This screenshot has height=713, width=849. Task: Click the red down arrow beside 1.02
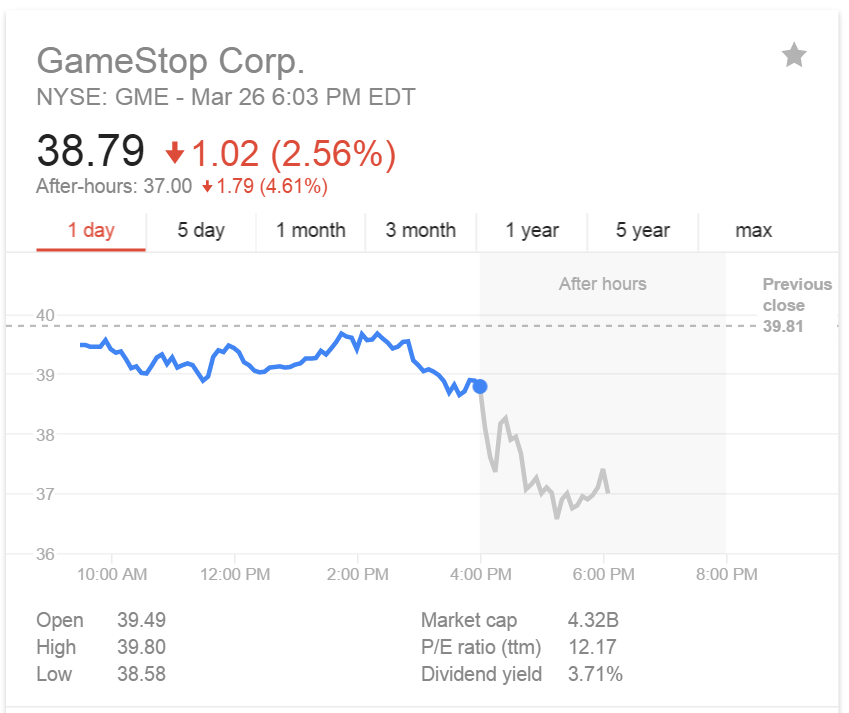174,153
